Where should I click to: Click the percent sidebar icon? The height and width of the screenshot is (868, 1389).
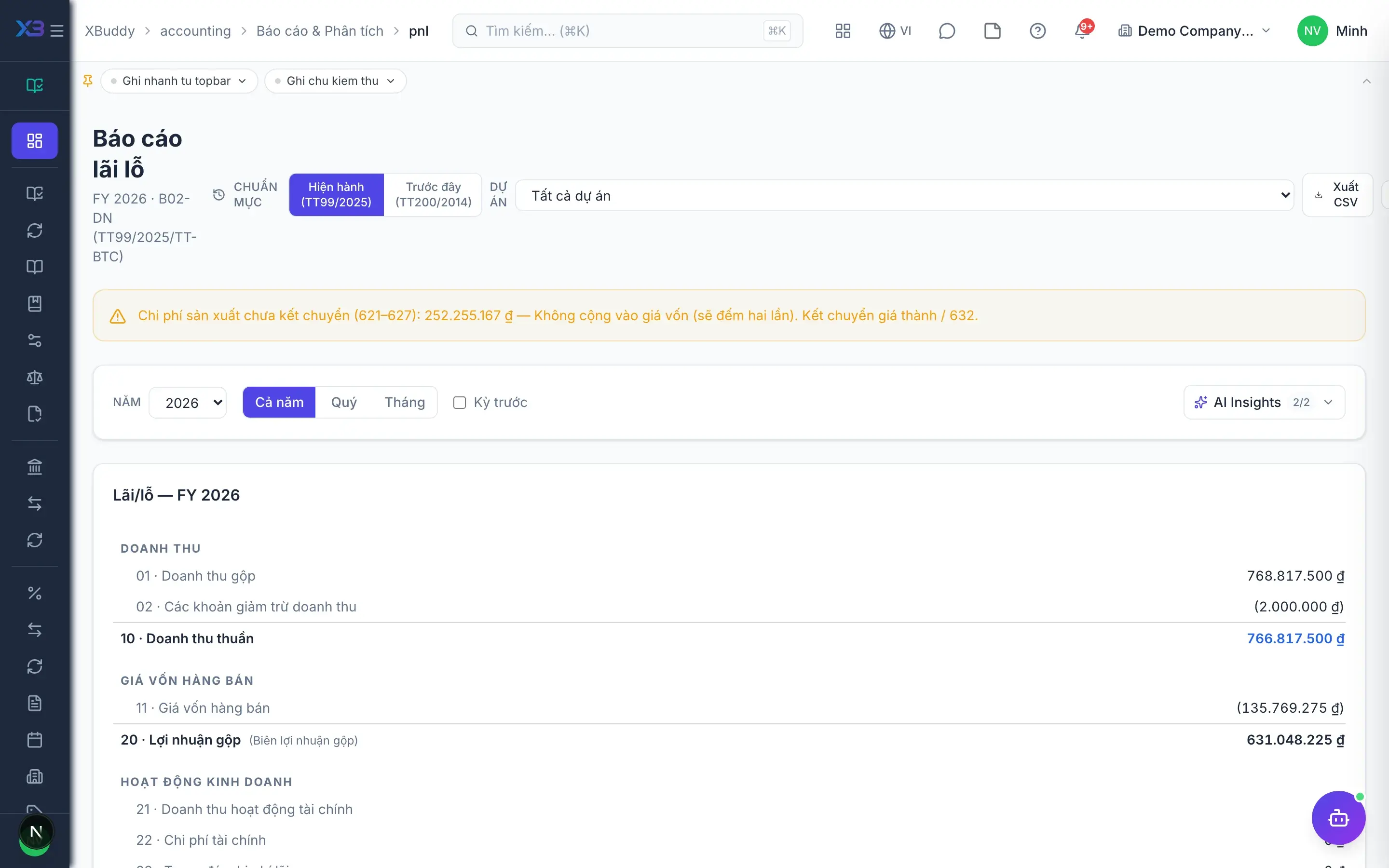(34, 593)
